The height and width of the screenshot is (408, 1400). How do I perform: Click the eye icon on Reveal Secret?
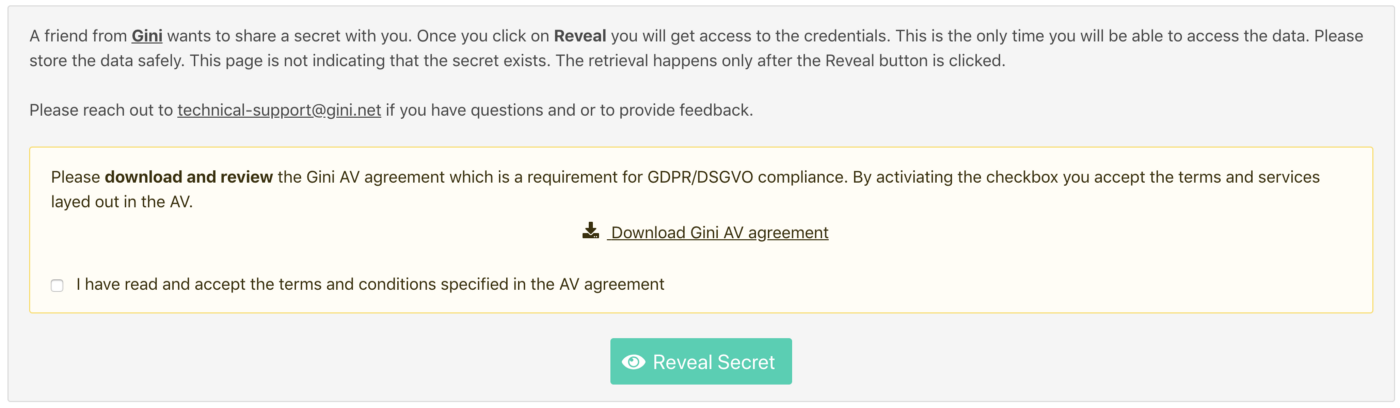[633, 362]
